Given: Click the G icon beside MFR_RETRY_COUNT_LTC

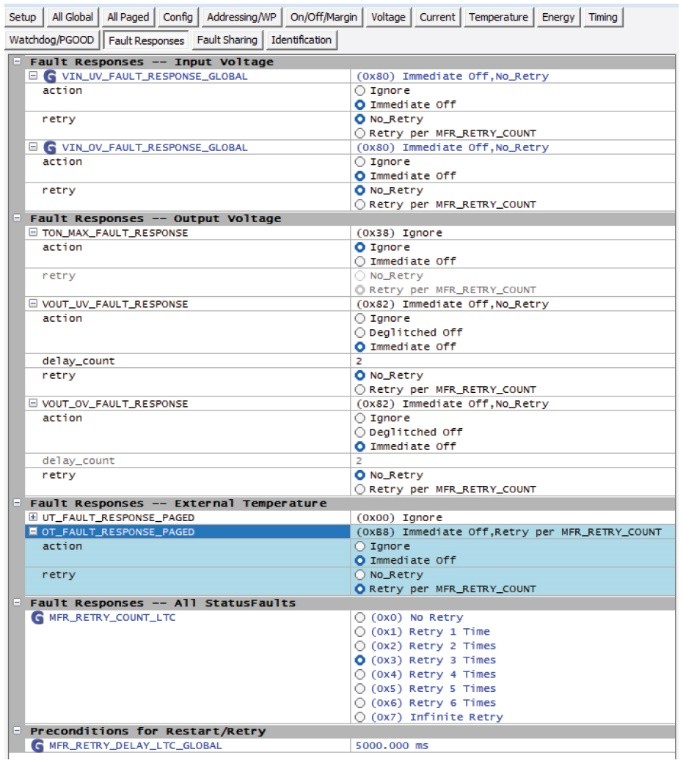Looking at the screenshot, I should click(x=38, y=618).
